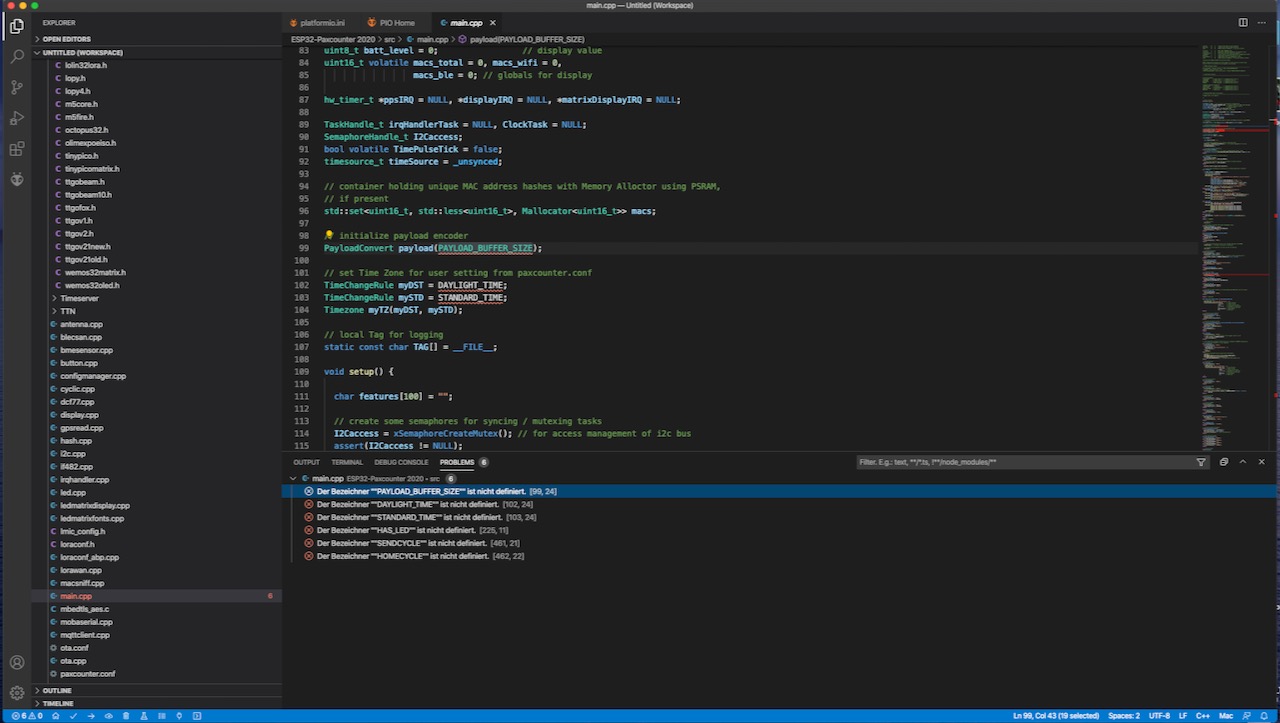
Task: Open the Explorer view in activity bar
Action: (x=16, y=26)
